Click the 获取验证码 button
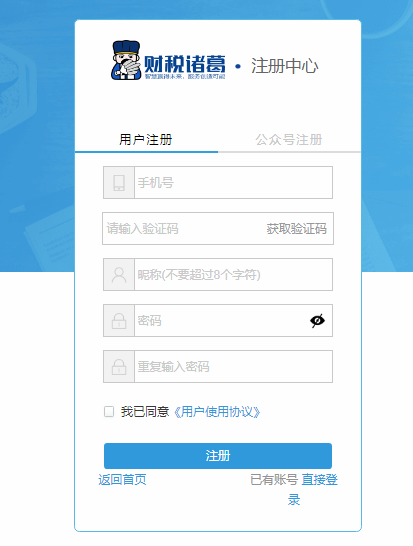 click(x=297, y=229)
